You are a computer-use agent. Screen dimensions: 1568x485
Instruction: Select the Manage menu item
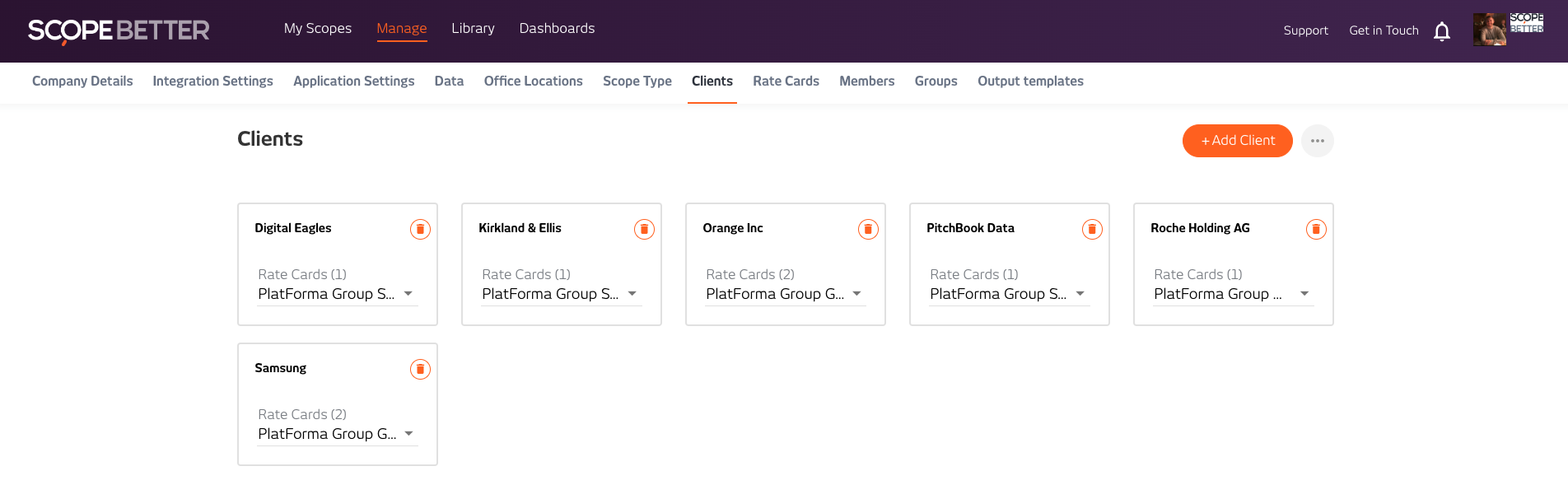point(402,28)
